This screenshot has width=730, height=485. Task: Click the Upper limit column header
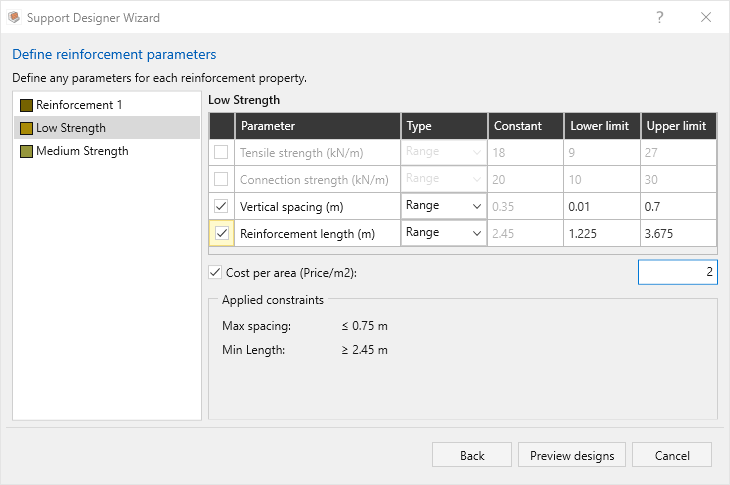pyautogui.click(x=678, y=126)
